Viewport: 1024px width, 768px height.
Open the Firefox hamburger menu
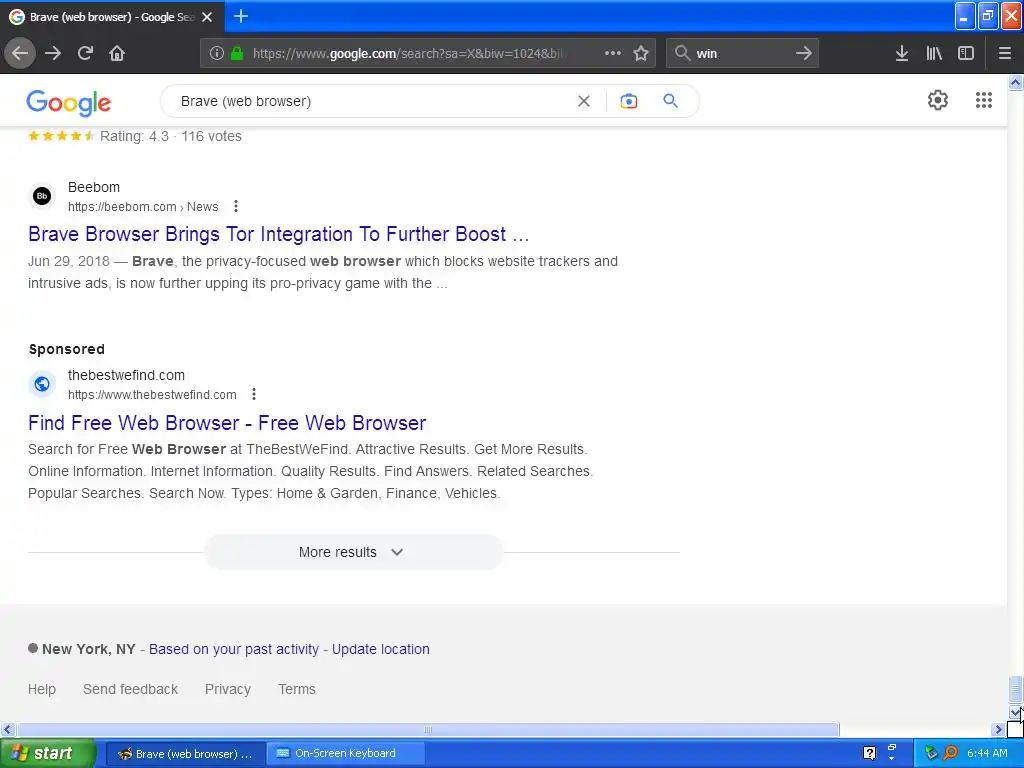[1004, 54]
